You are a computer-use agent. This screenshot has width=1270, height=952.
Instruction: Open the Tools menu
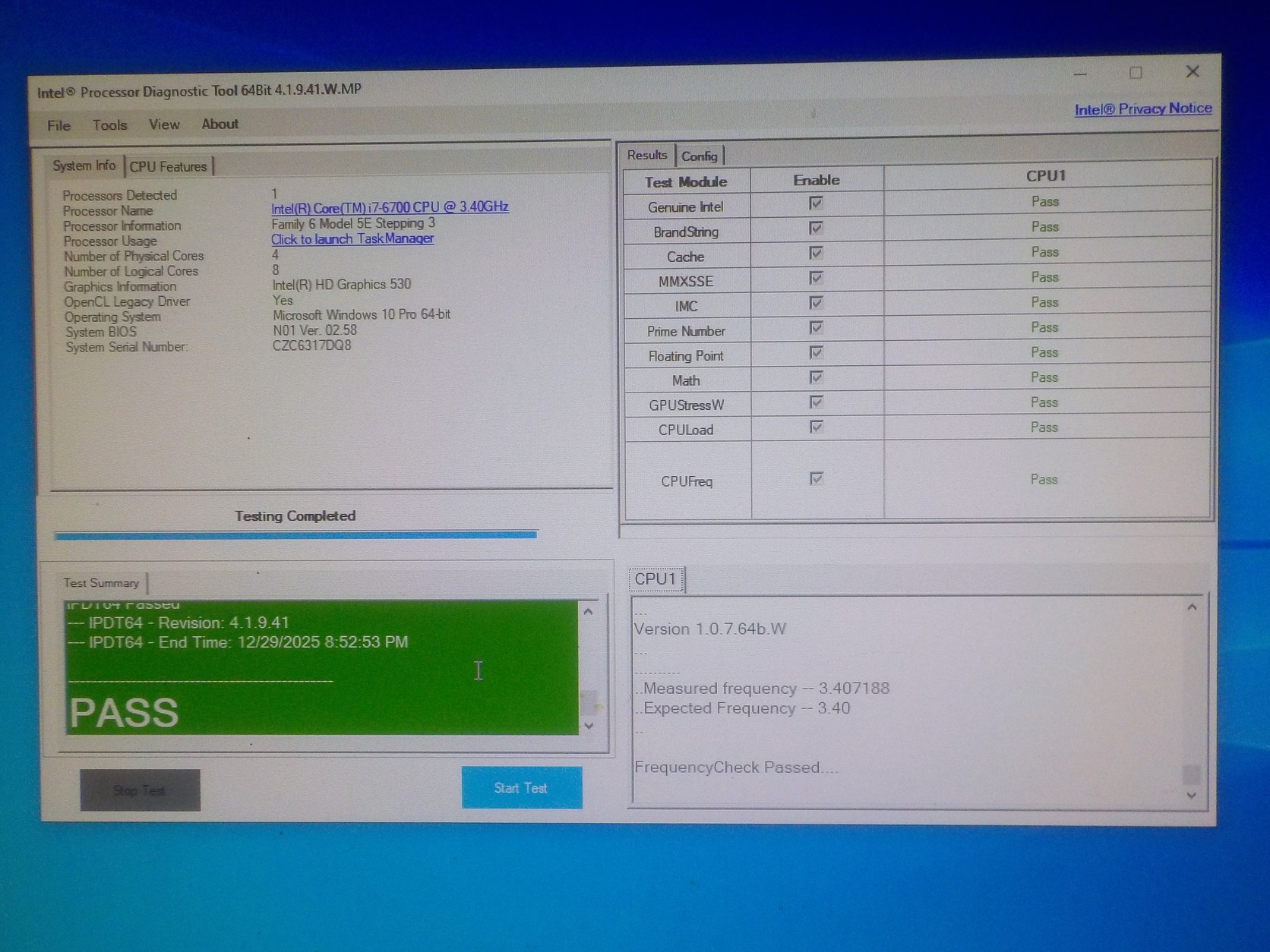110,125
